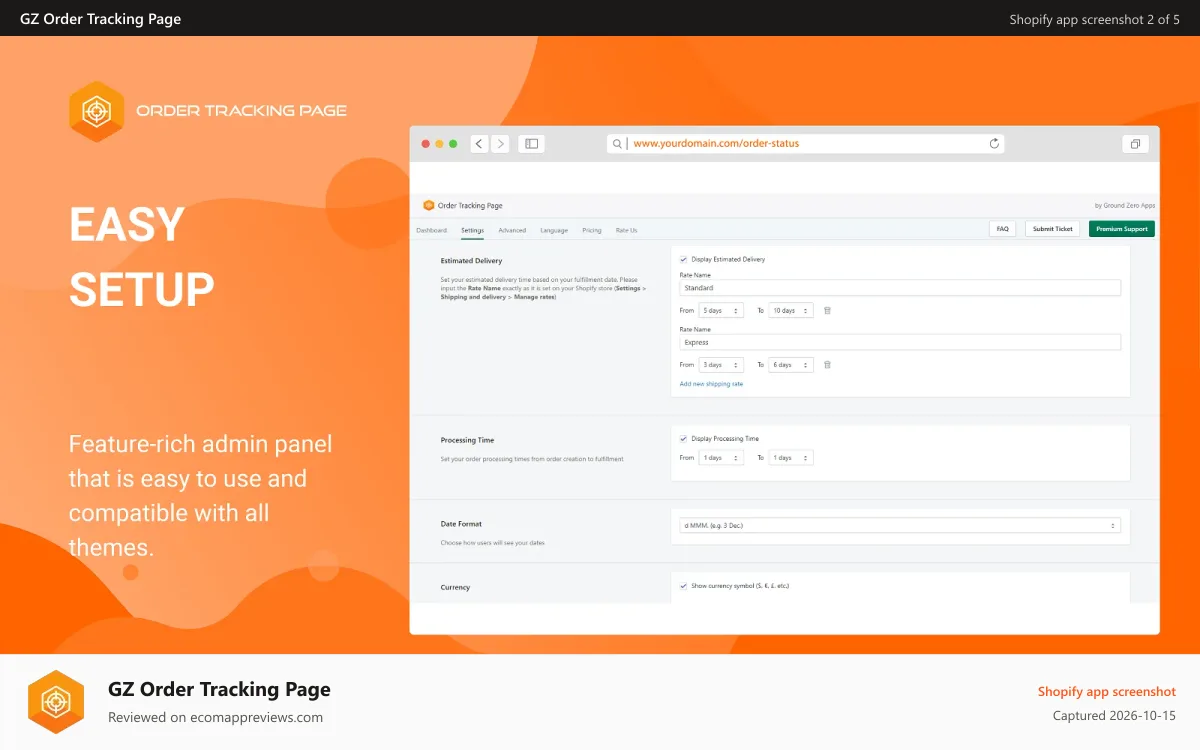Image resolution: width=1200 pixels, height=750 pixels.
Task: Go back with the browser back arrow
Action: point(479,144)
